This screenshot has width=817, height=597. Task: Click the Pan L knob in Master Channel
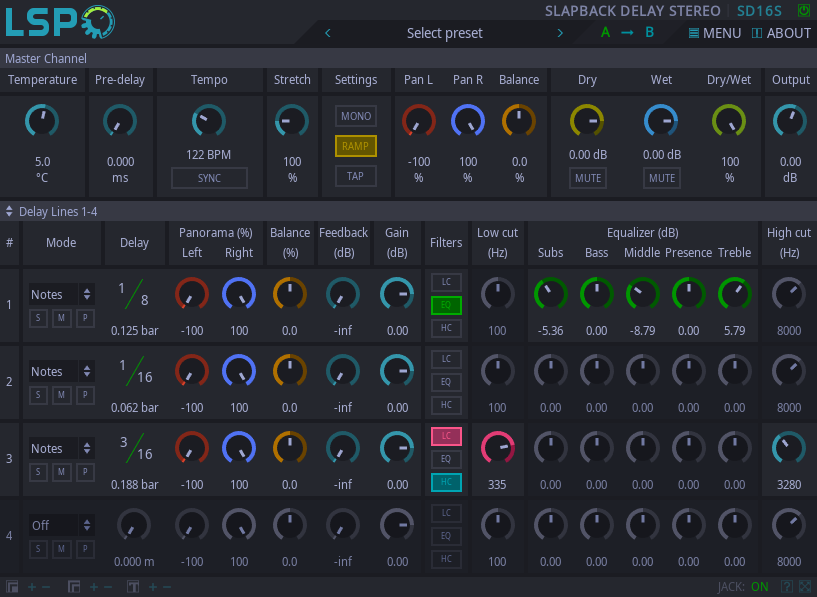[x=418, y=120]
